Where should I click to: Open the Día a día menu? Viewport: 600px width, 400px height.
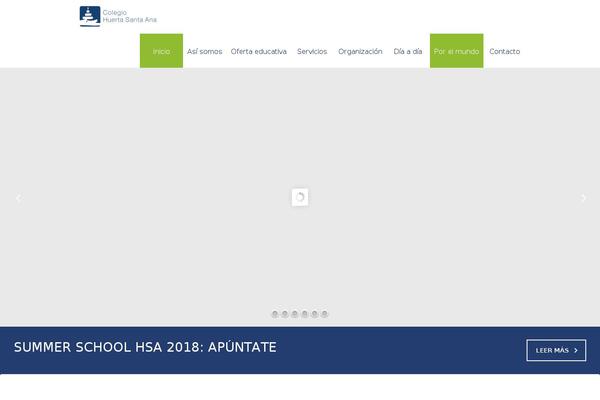coord(408,51)
